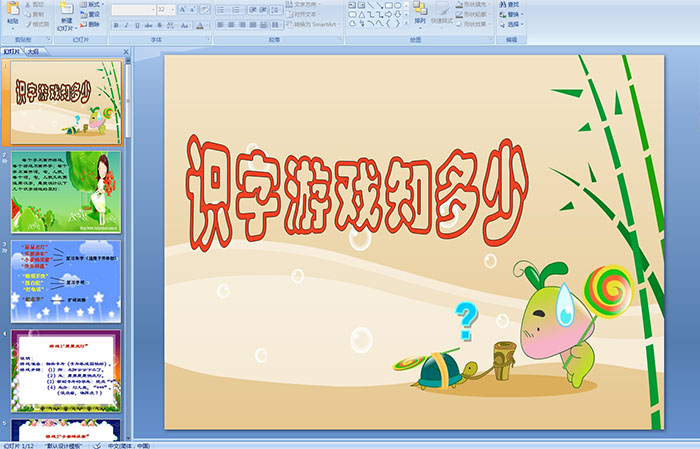700x449 pixels.
Task: Close the slide thumbnail pane
Action: click(126, 52)
